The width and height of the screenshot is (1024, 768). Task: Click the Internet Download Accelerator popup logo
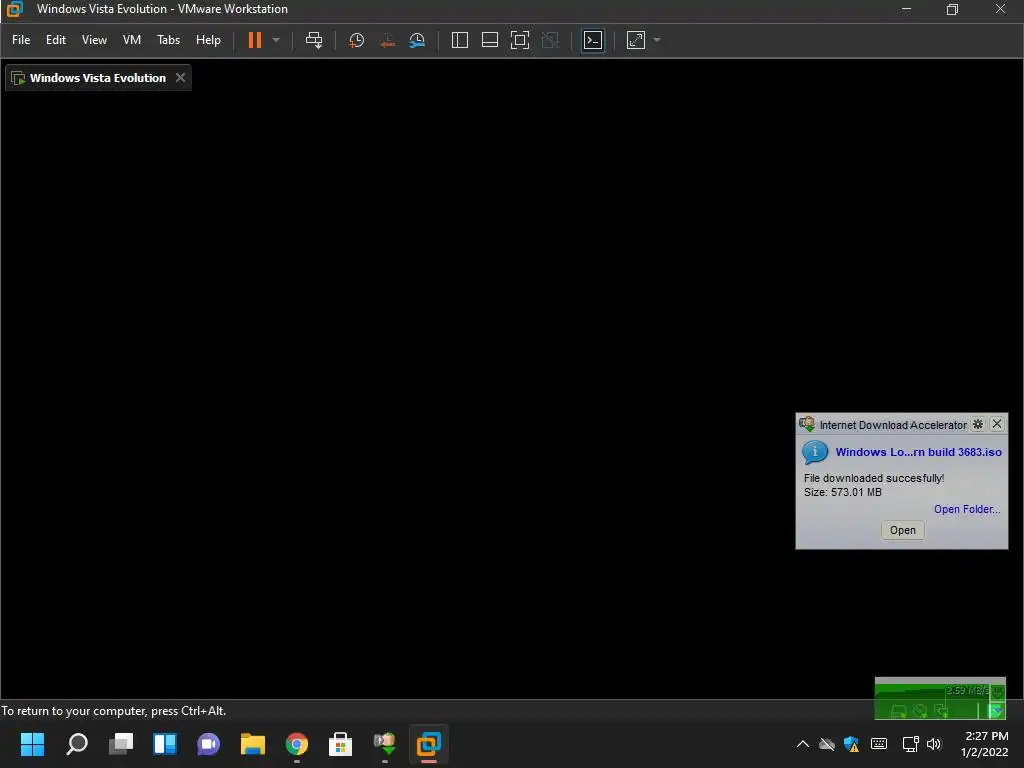807,424
